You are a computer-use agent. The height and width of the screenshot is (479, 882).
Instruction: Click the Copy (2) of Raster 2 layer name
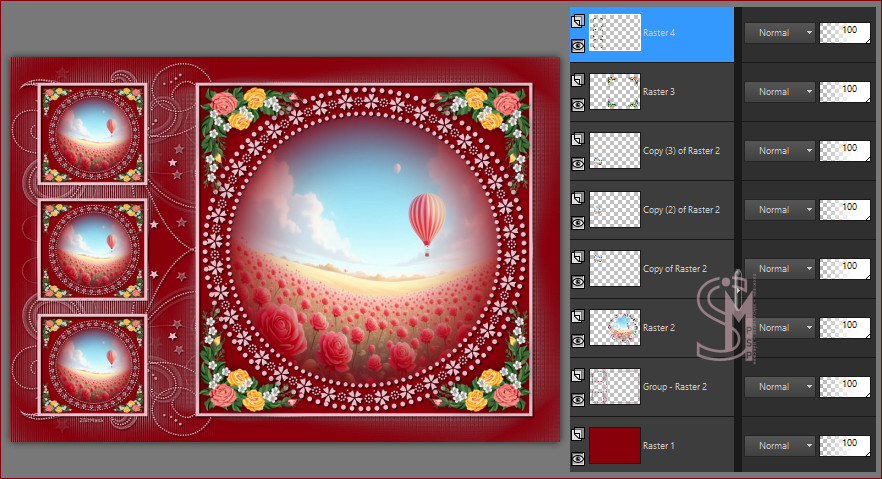679,210
